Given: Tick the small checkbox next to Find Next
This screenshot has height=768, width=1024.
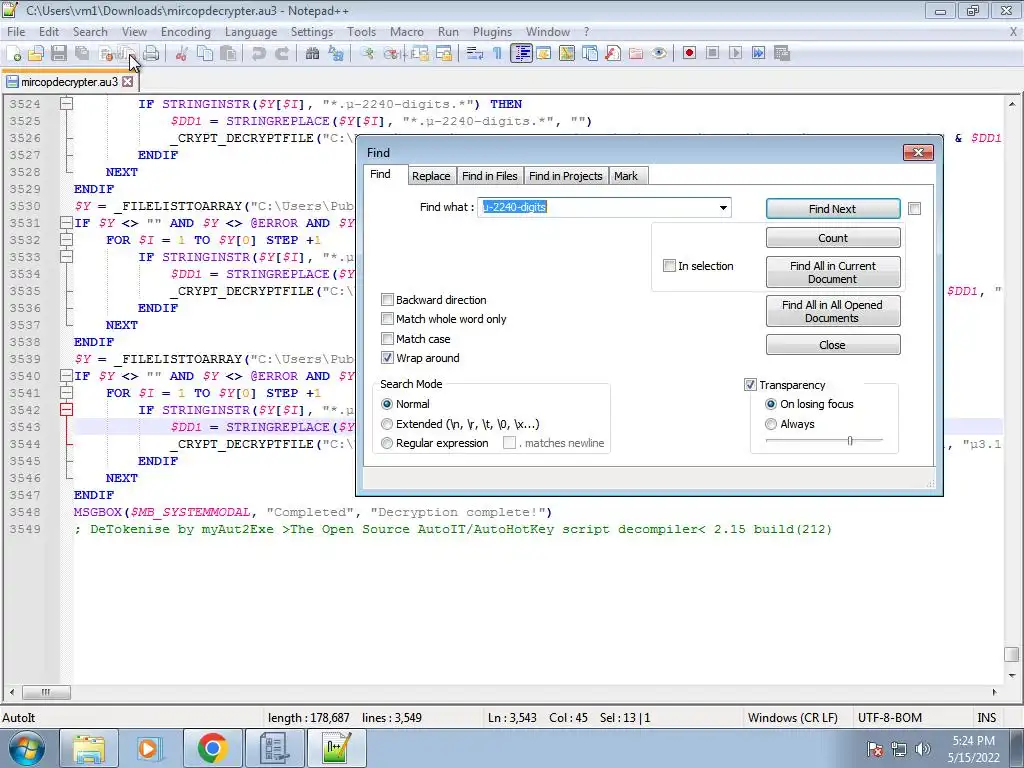Looking at the screenshot, I should tap(914, 208).
